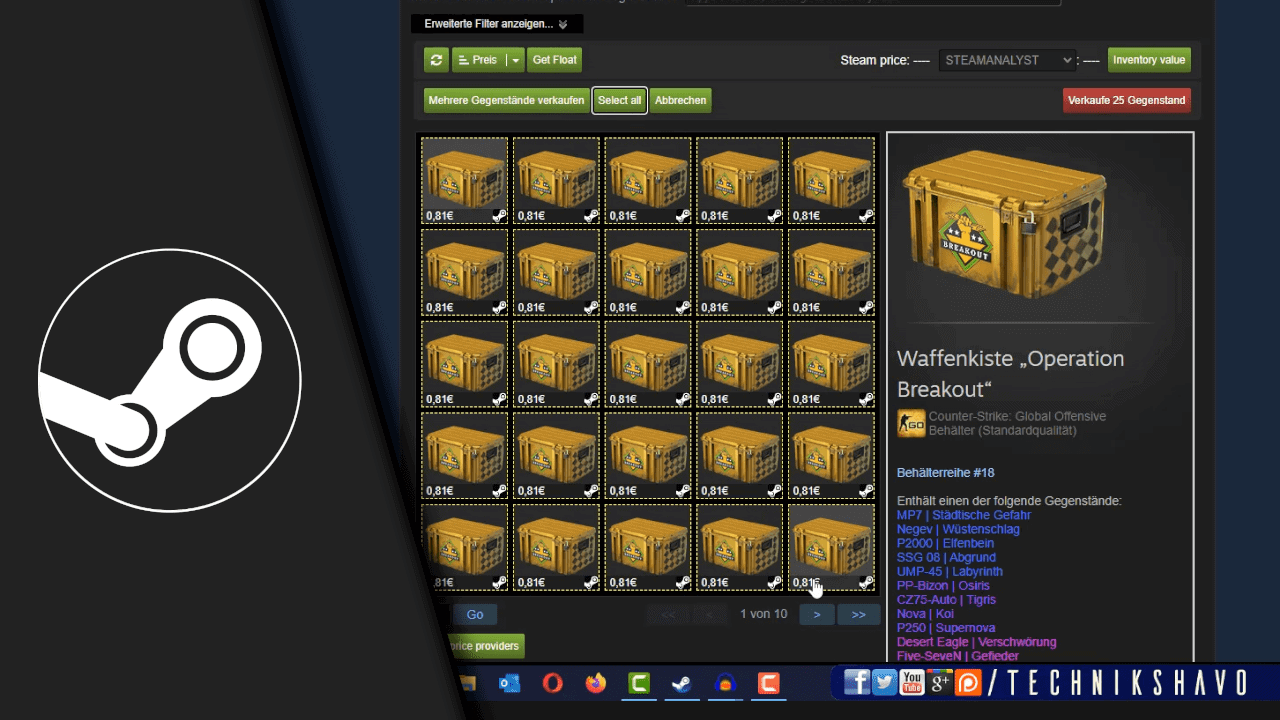Click the Steam price label text

(x=874, y=60)
